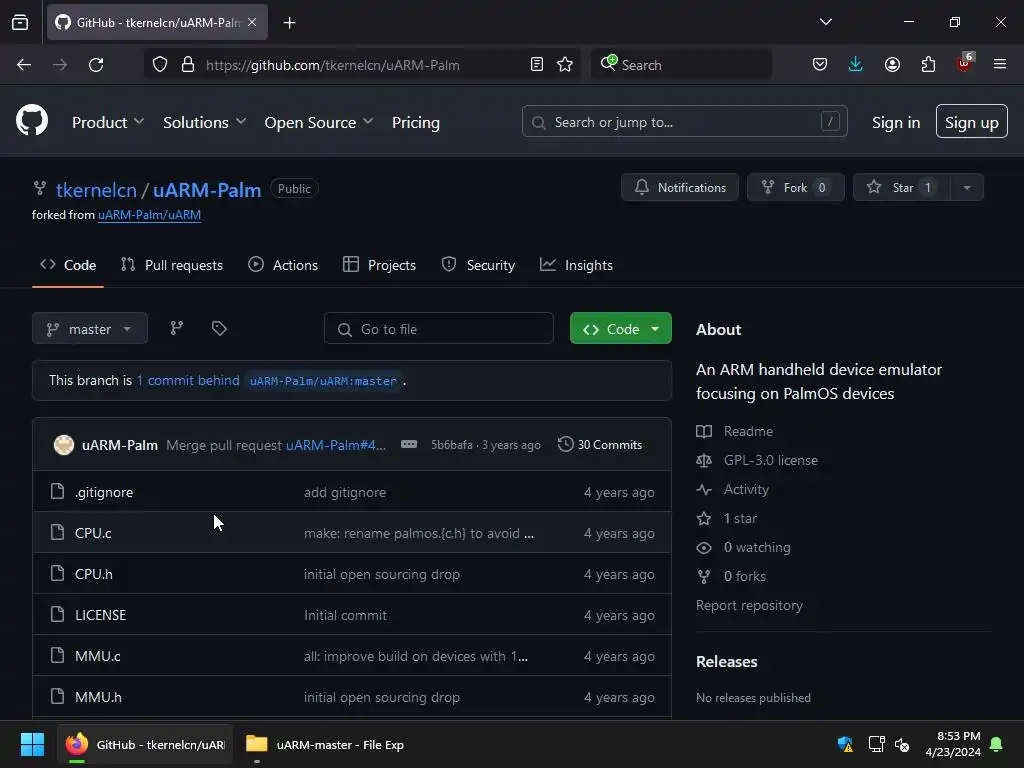Viewport: 1024px width, 768px height.
Task: Click the GitHub Octocat logo
Action: tap(32, 121)
